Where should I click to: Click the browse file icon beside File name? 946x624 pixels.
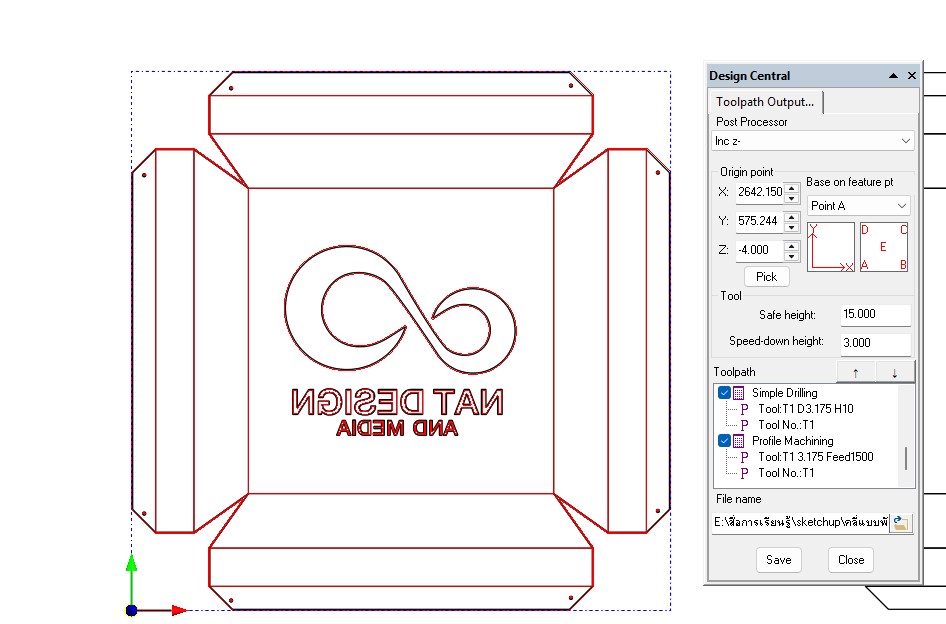[x=901, y=522]
